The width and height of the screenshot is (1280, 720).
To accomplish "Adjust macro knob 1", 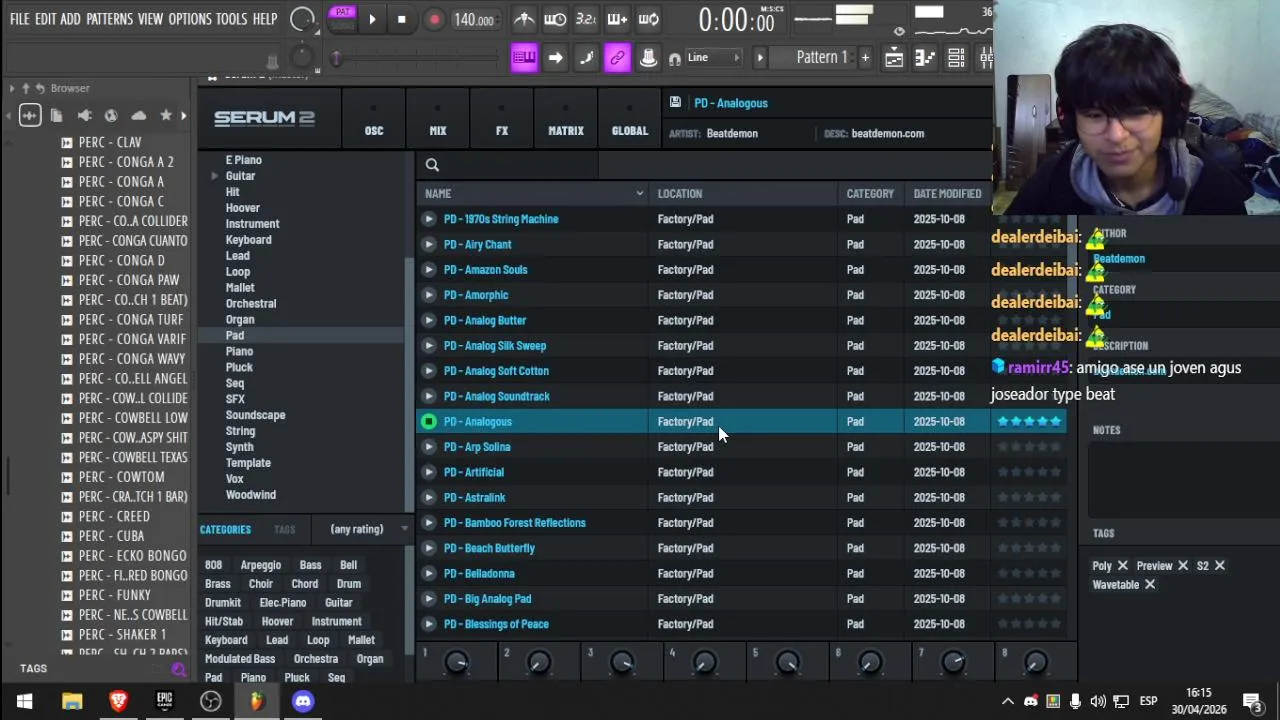I will 456,662.
